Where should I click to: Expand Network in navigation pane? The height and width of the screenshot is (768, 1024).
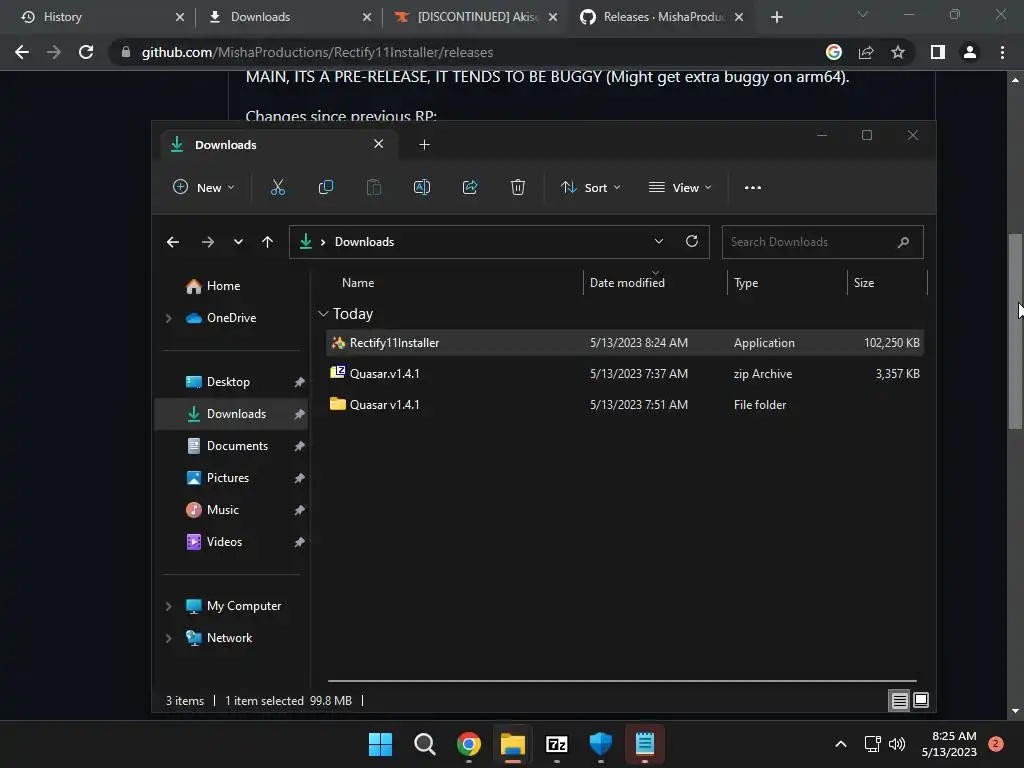168,638
